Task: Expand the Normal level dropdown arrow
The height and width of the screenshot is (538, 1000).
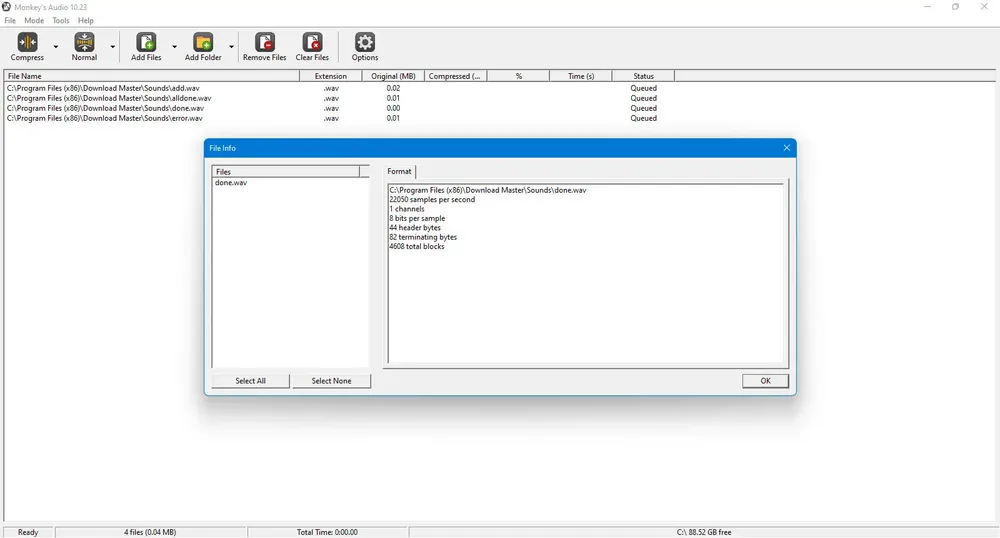Action: coord(112,47)
